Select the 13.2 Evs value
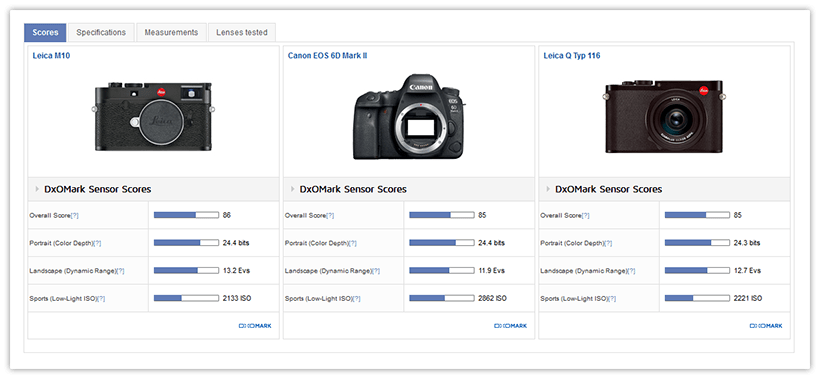This screenshot has width=820, height=379. point(236,270)
